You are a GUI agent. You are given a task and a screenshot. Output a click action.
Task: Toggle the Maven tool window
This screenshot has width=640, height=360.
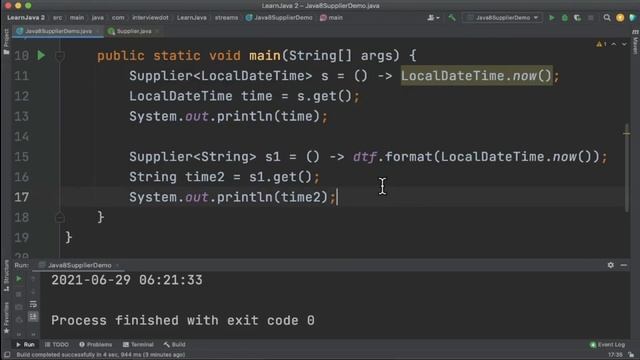pos(635,41)
